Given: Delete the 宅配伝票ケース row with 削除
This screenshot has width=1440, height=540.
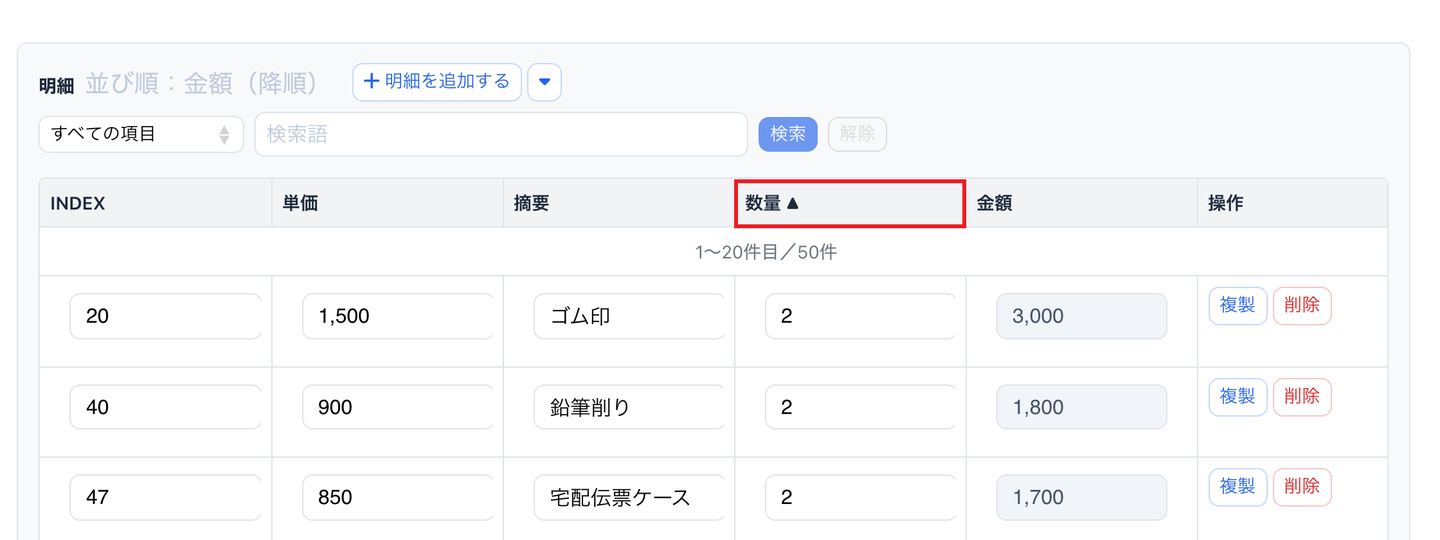Looking at the screenshot, I should pyautogui.click(x=1302, y=487).
